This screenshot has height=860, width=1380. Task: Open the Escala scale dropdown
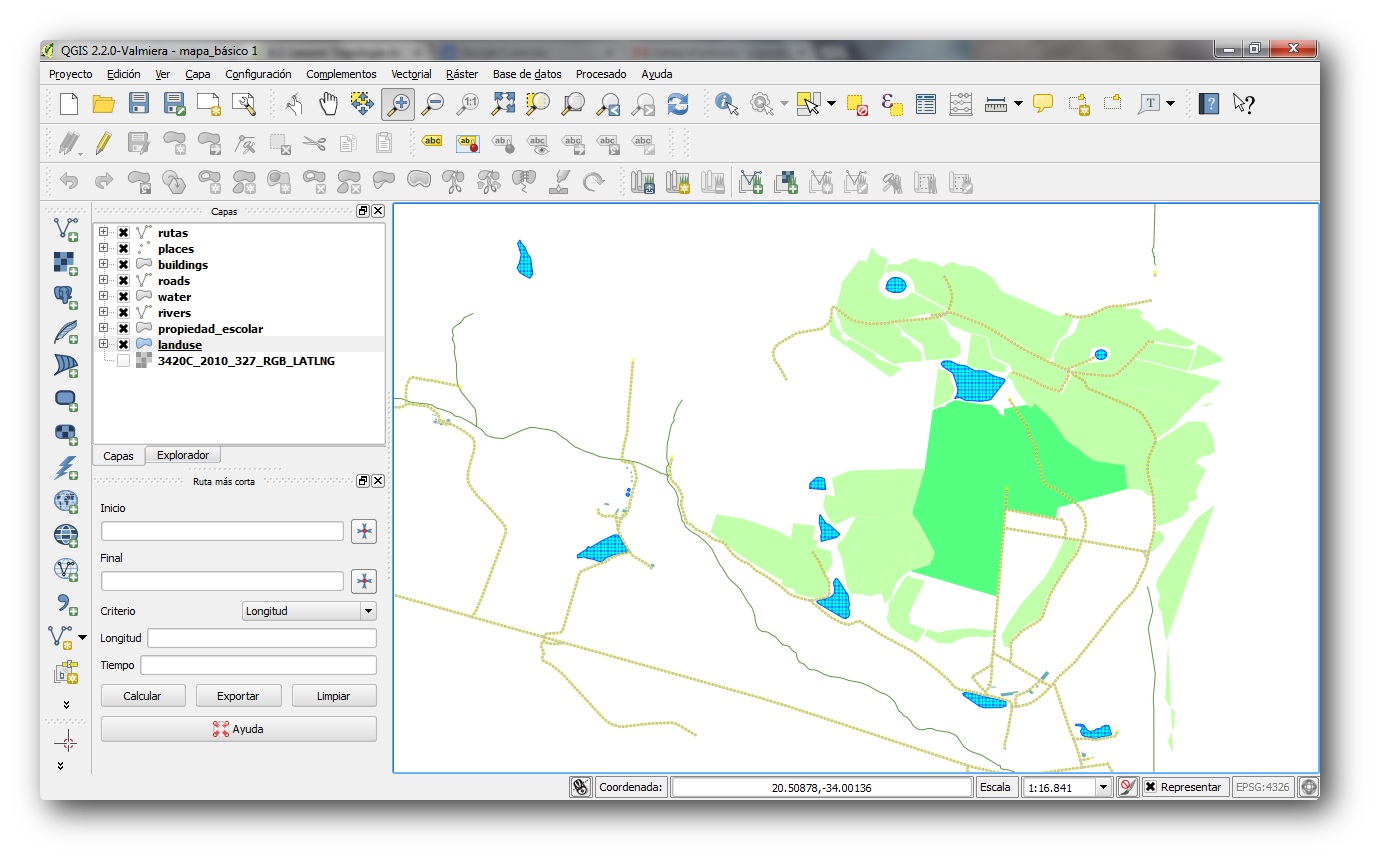pos(1104,787)
